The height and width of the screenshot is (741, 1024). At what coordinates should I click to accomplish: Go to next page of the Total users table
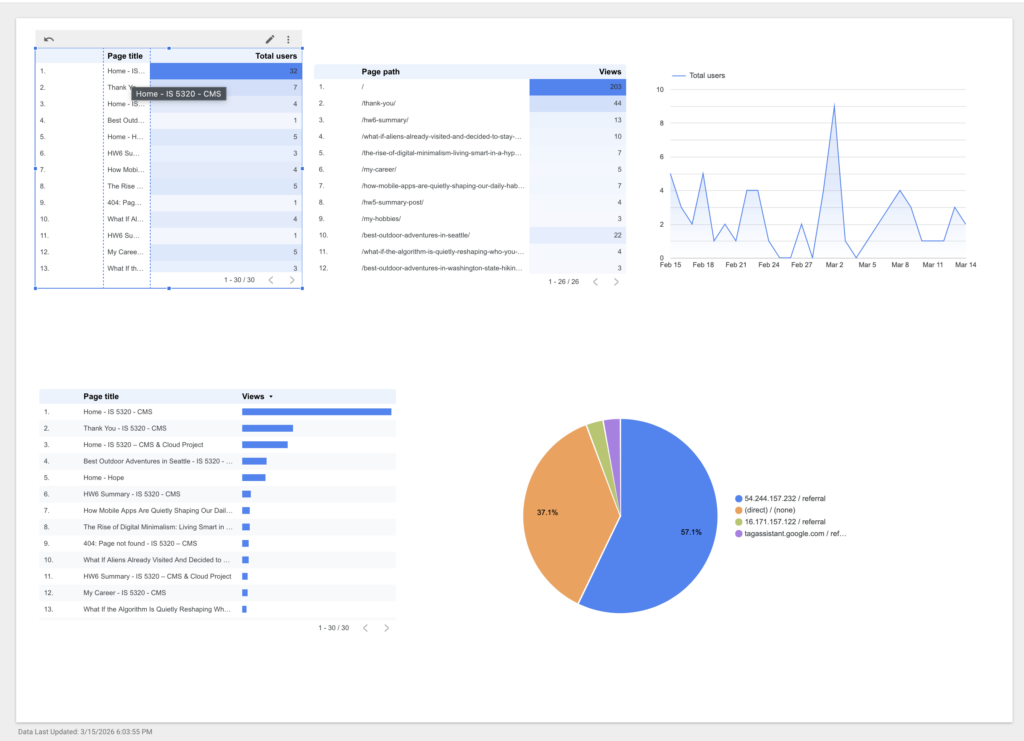(x=292, y=280)
